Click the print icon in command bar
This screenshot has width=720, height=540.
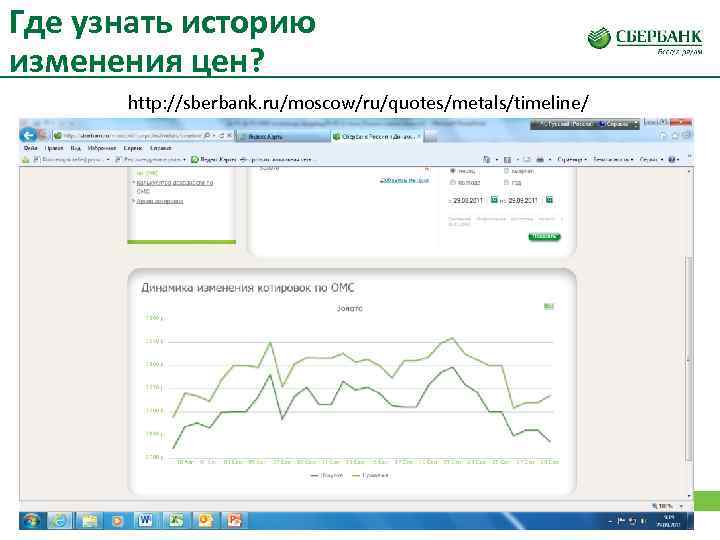540,159
